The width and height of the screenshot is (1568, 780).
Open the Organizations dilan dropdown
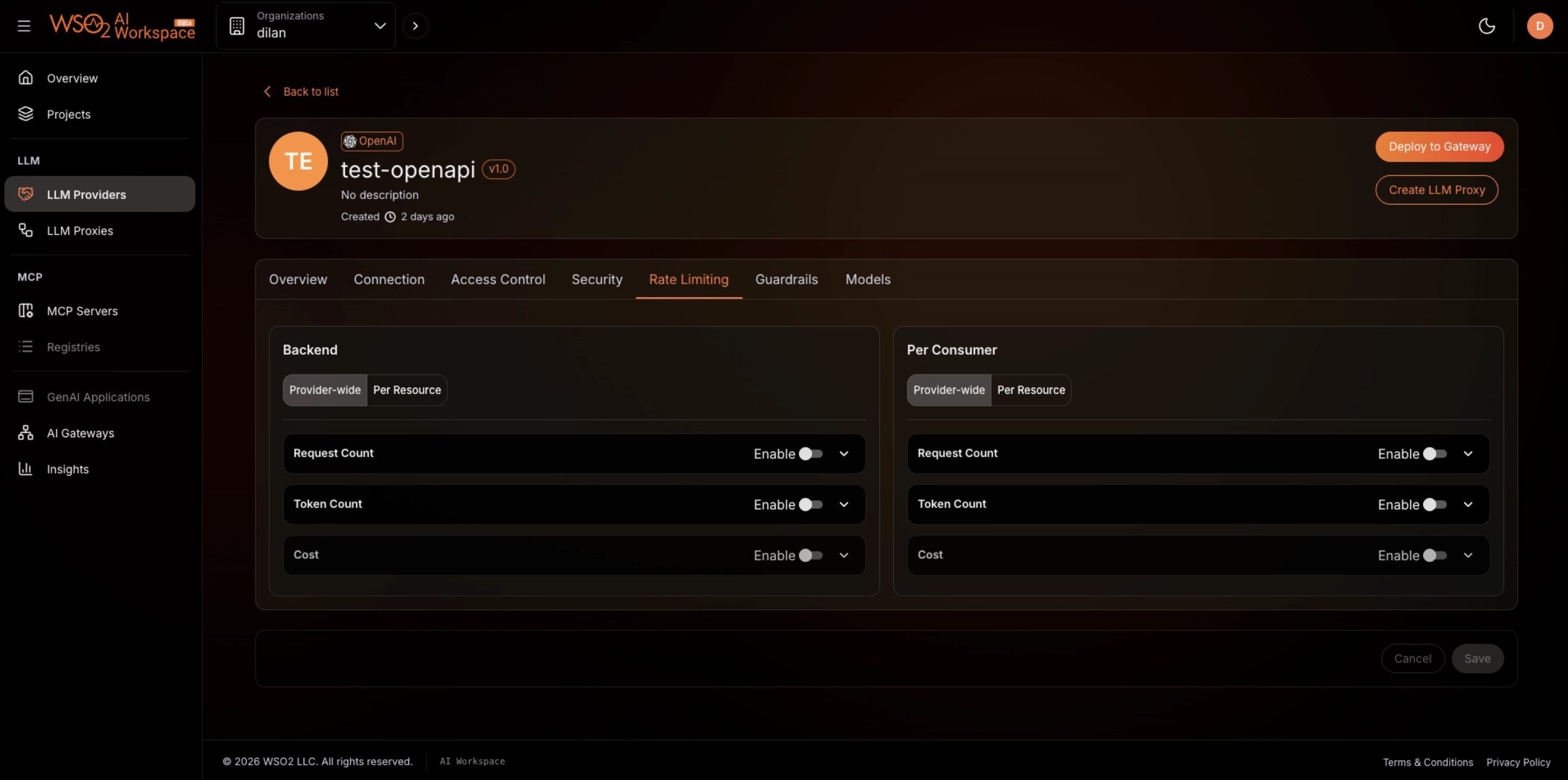pos(306,26)
